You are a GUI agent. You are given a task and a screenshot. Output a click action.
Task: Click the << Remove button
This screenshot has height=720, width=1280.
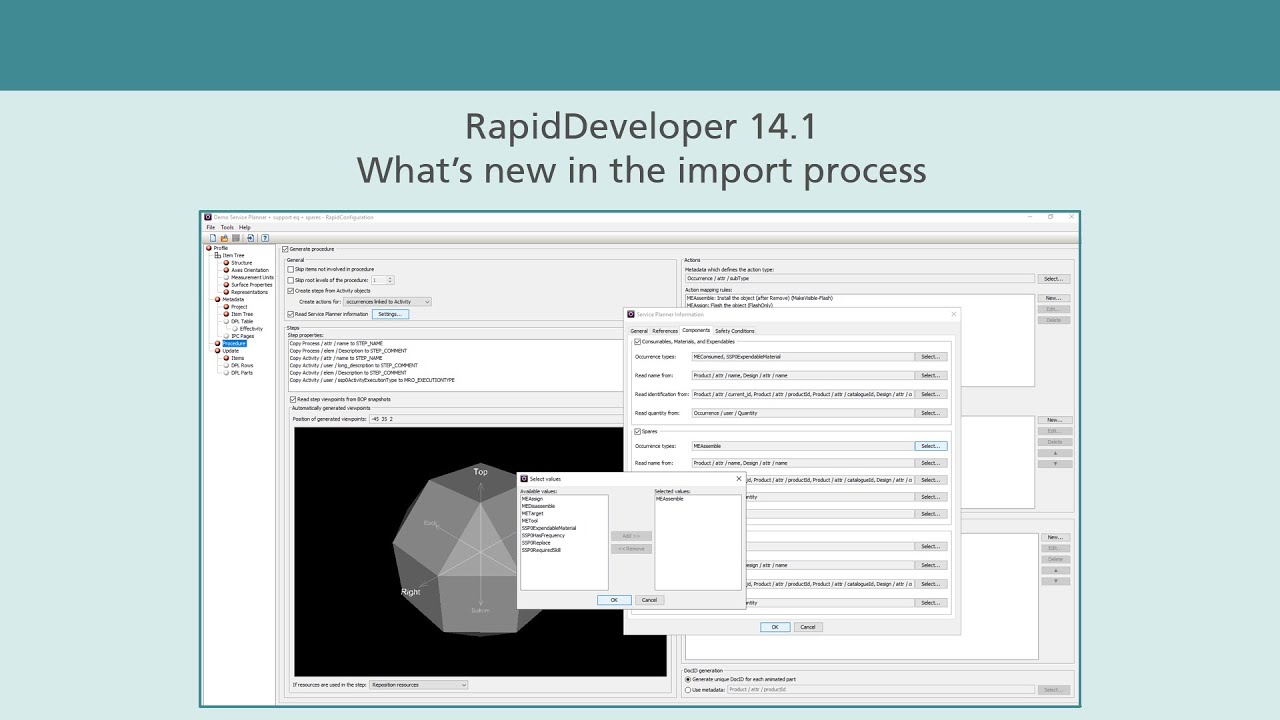pyautogui.click(x=631, y=549)
